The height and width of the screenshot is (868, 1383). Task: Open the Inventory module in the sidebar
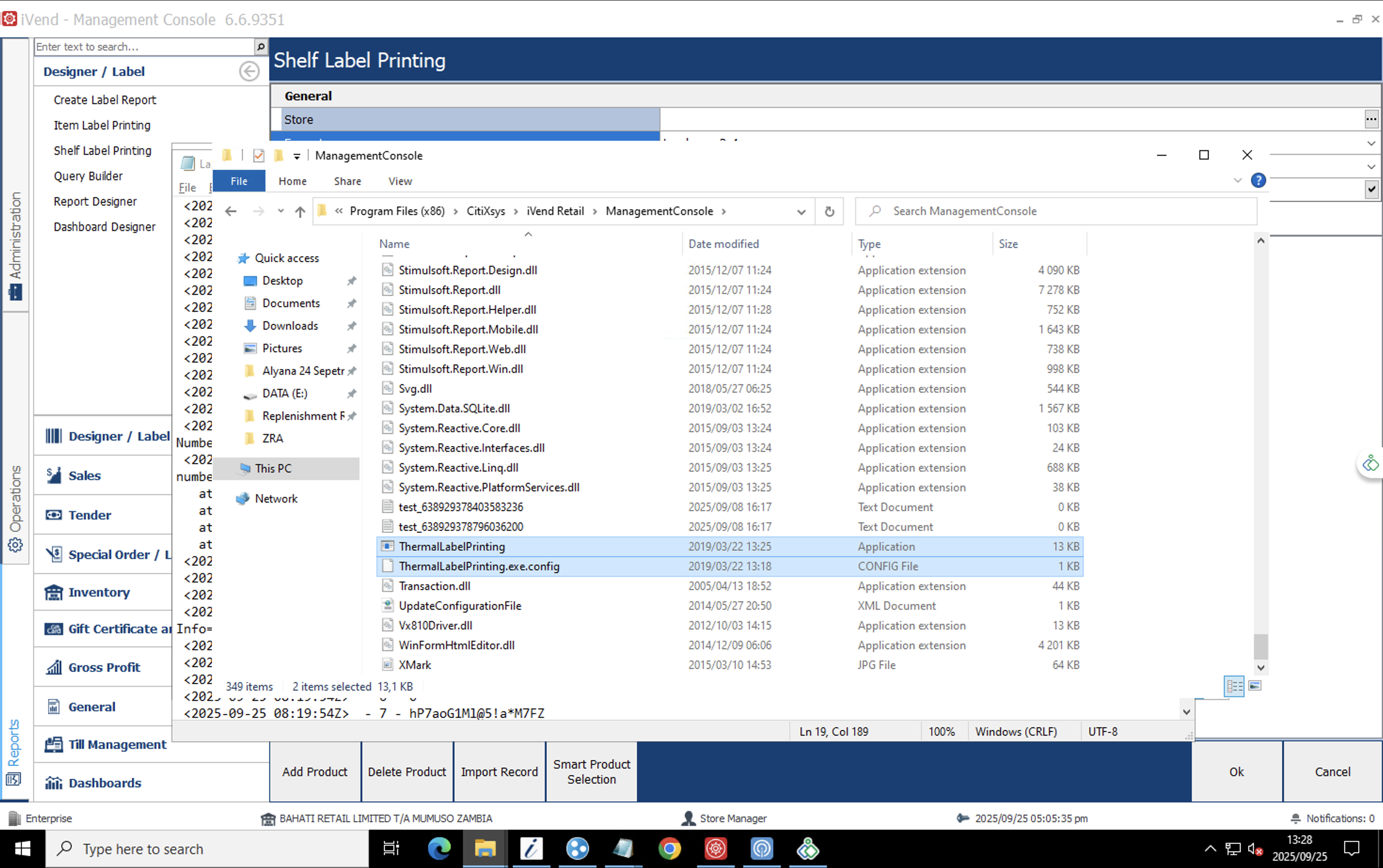tap(99, 592)
